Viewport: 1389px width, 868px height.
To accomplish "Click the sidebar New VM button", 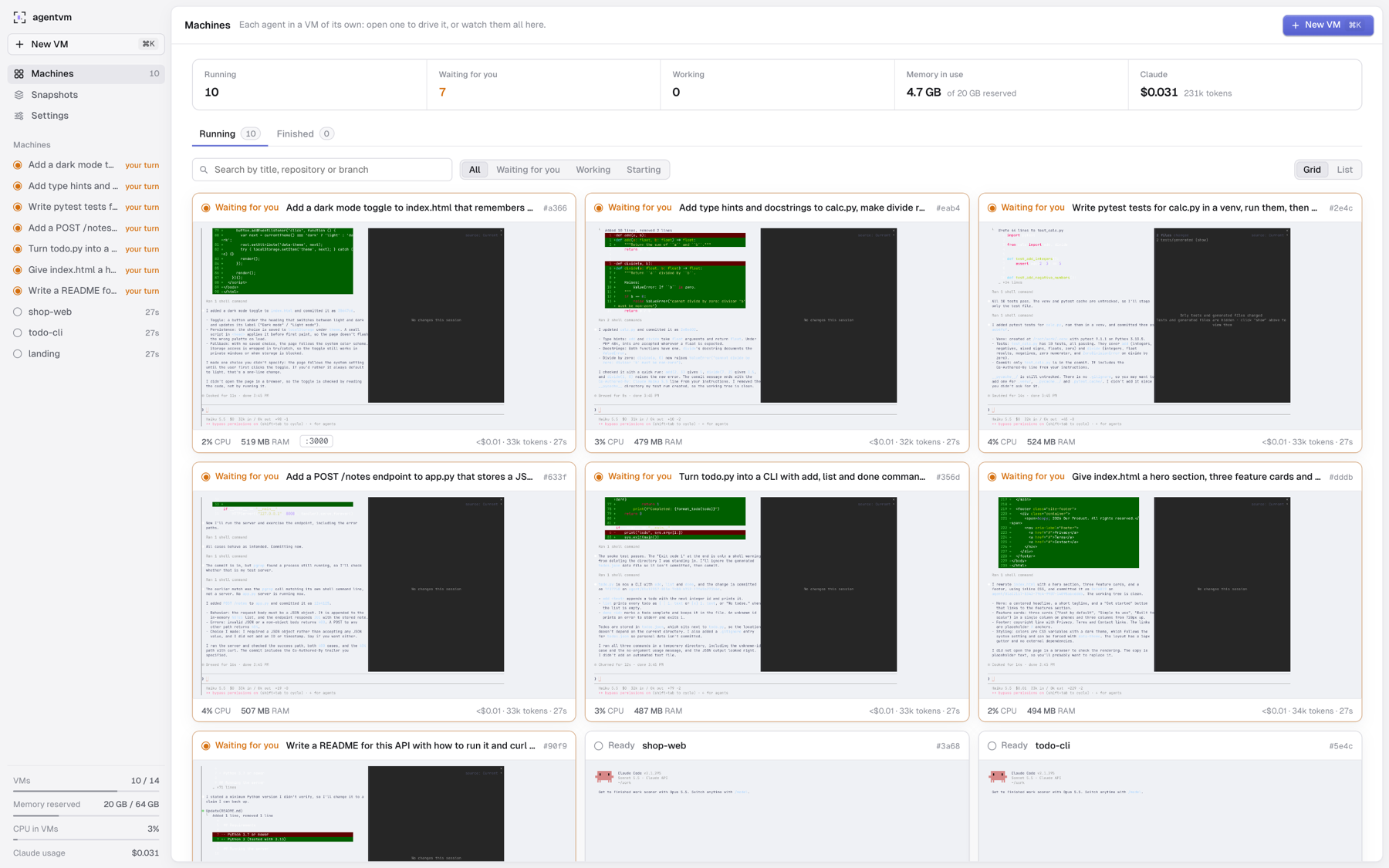I will click(86, 44).
